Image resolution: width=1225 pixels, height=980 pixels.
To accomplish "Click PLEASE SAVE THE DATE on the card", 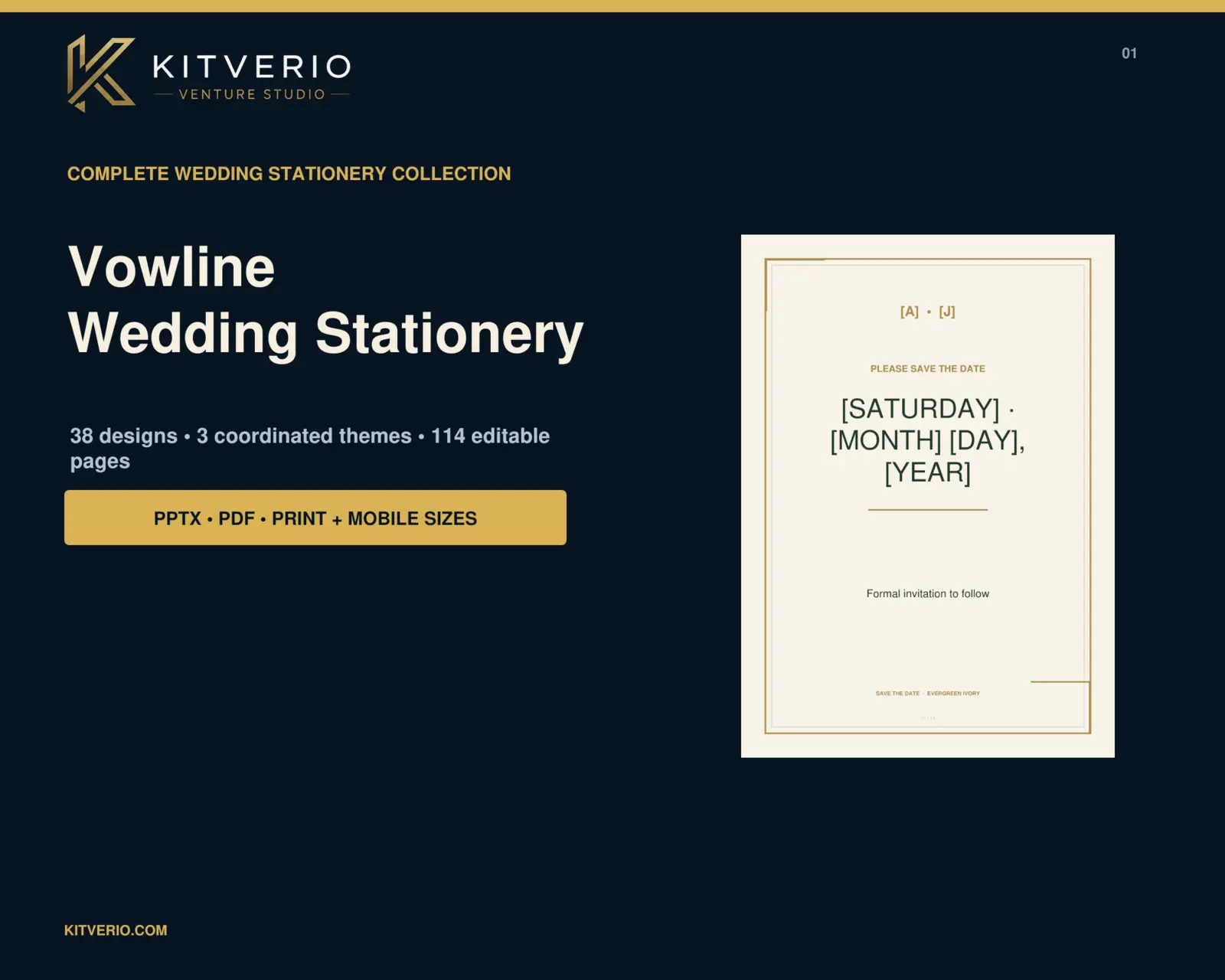I will click(x=928, y=368).
